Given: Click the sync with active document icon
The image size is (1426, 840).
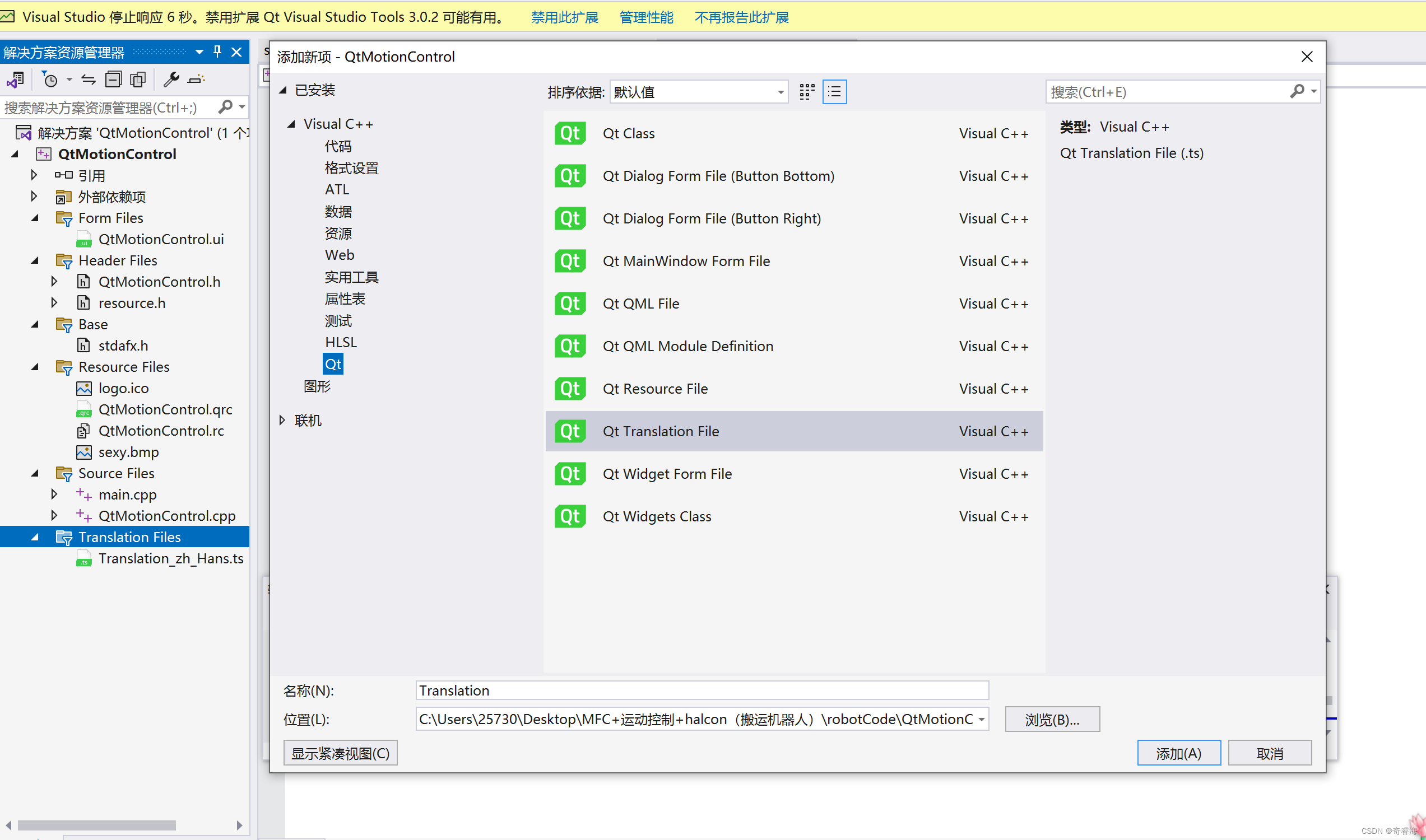Looking at the screenshot, I should pyautogui.click(x=89, y=80).
